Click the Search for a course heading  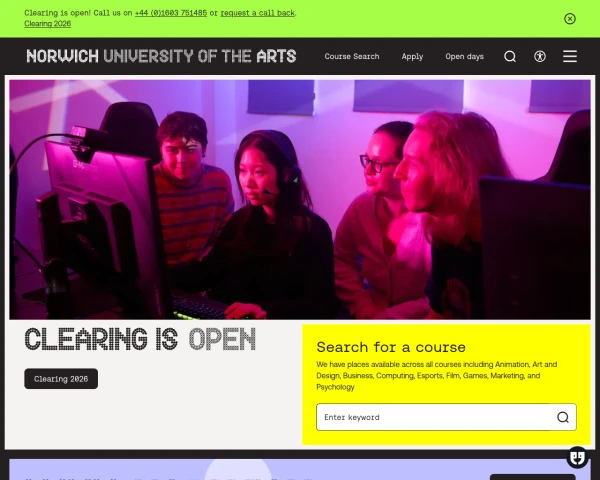tap(391, 347)
